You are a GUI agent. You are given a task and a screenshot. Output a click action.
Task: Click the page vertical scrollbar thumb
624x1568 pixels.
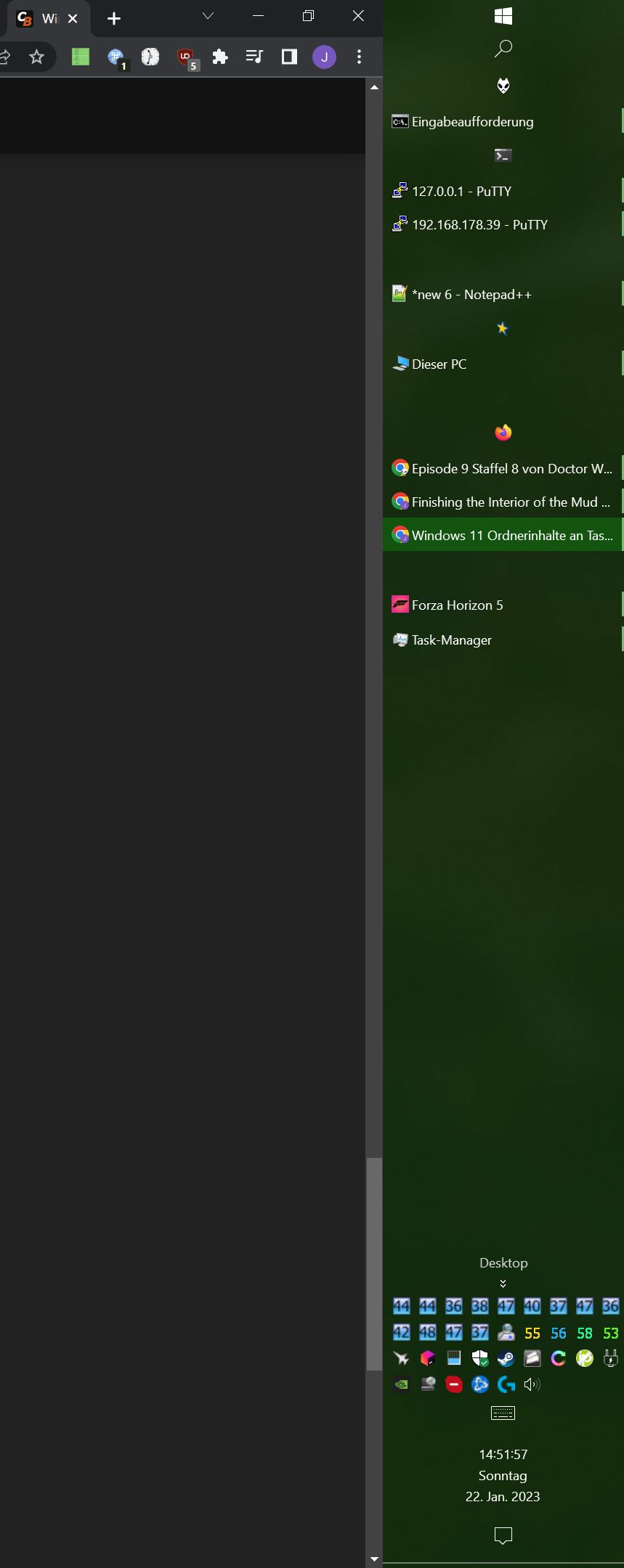point(374,1264)
